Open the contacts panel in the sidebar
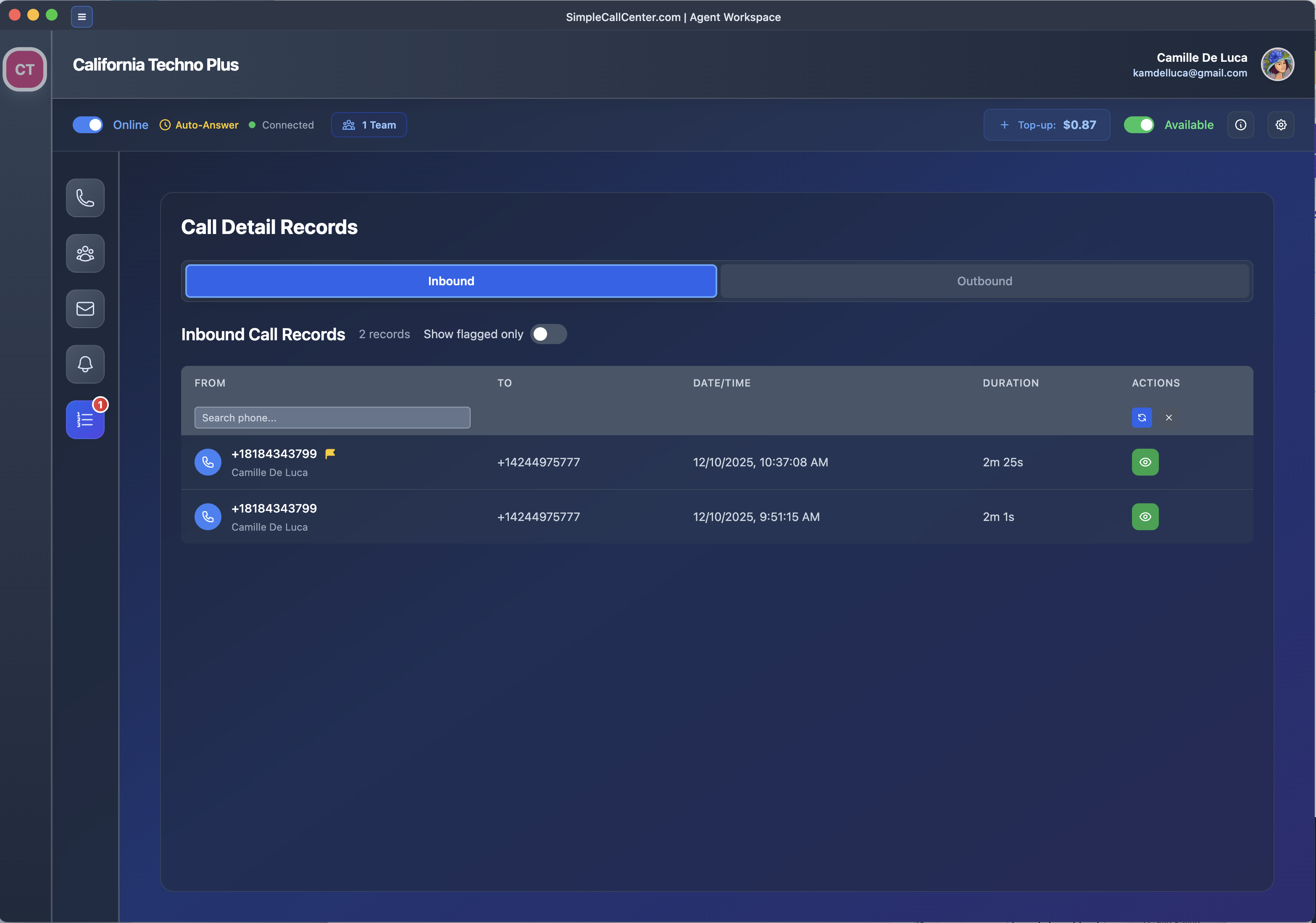This screenshot has height=923, width=1316. [x=85, y=253]
